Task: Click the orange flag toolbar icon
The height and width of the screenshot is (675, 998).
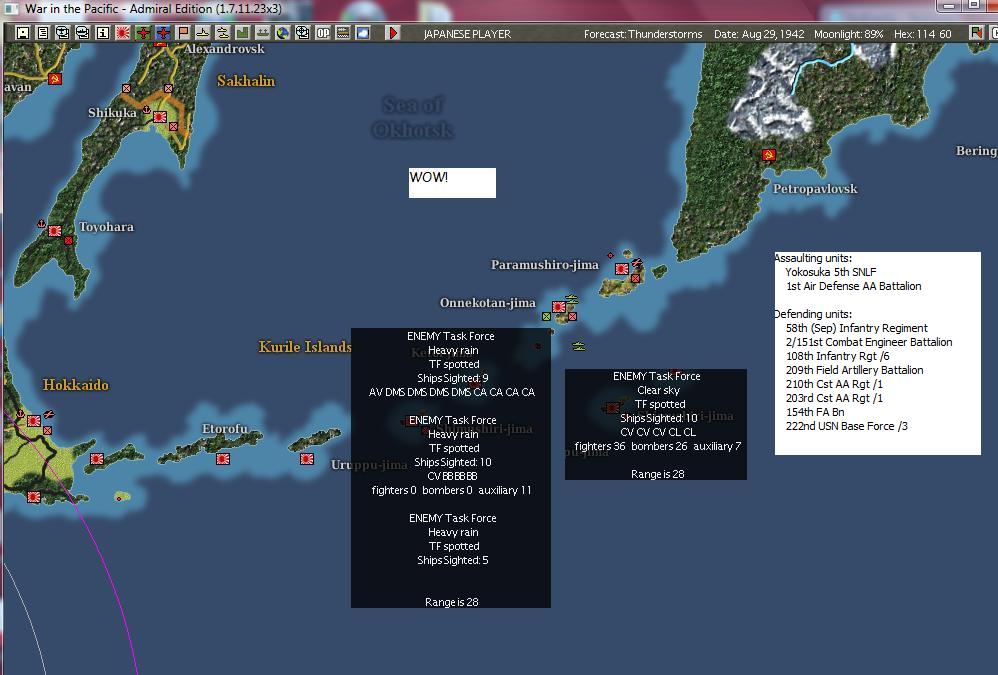Action: pos(183,32)
